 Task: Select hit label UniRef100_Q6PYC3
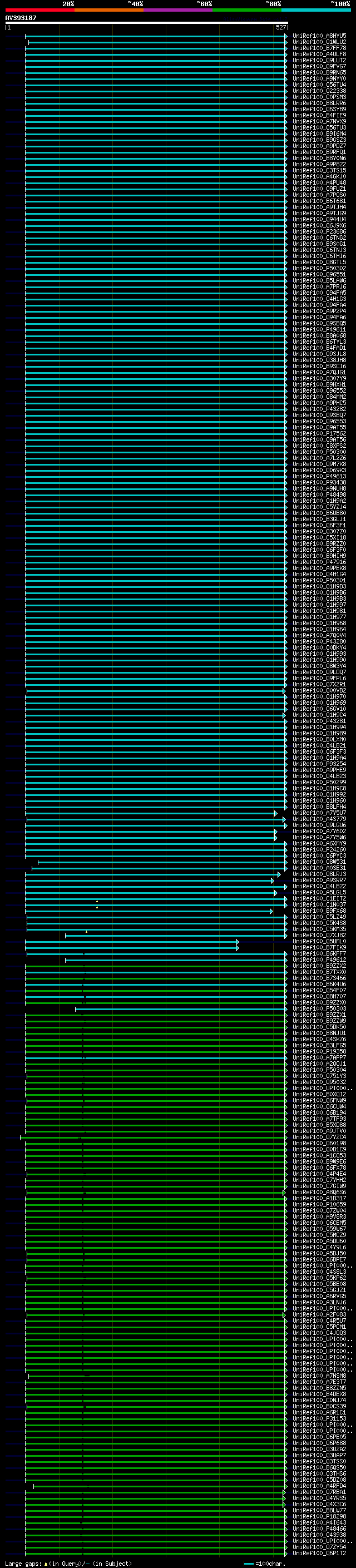point(319,856)
